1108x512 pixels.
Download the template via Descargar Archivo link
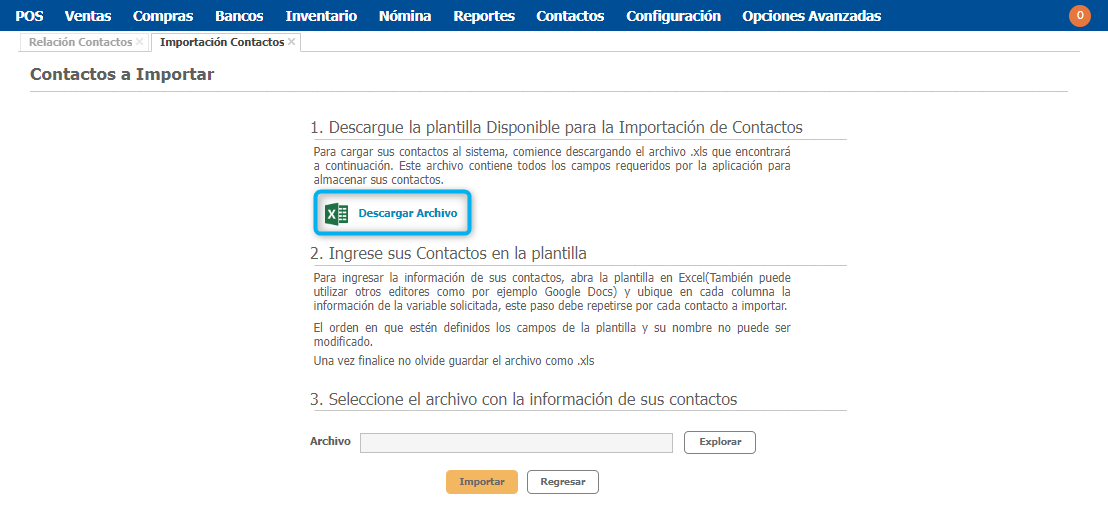407,214
